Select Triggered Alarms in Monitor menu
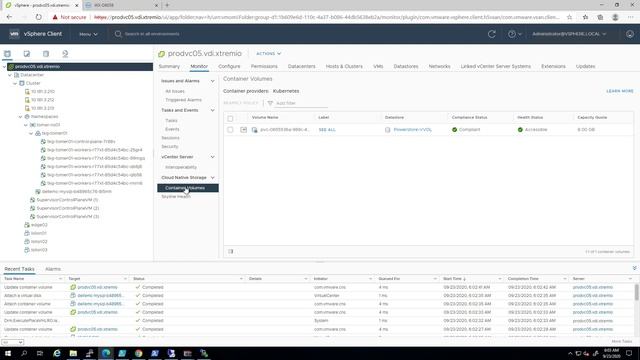Screen dimensions: 640x360 click(x=183, y=100)
